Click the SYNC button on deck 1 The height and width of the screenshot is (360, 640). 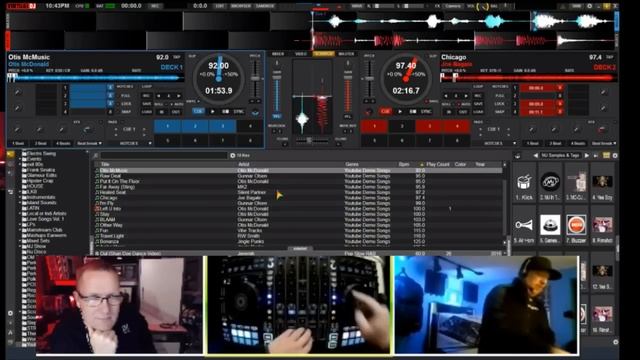tap(238, 111)
